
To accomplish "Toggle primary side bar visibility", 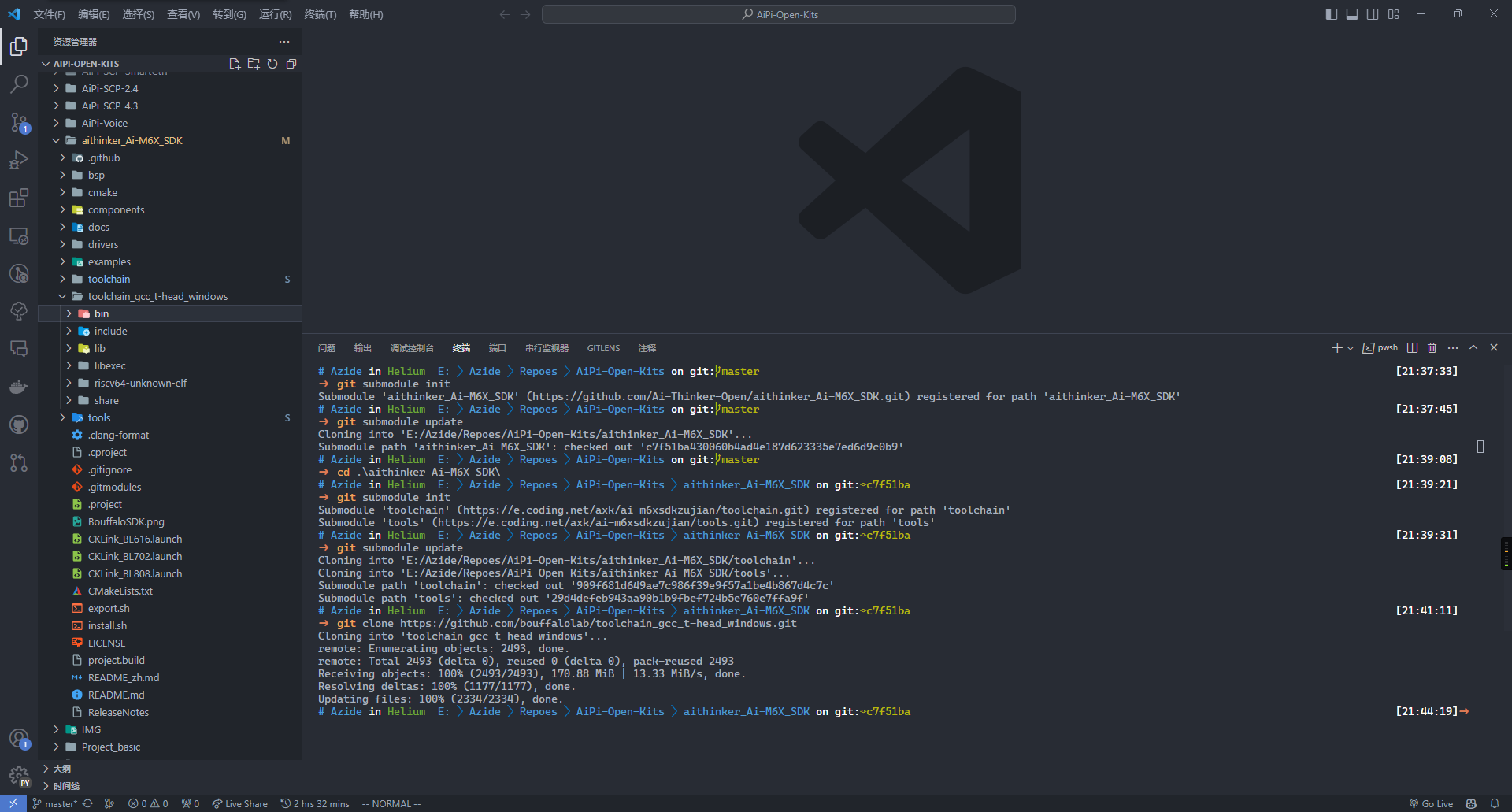I will pos(1332,14).
